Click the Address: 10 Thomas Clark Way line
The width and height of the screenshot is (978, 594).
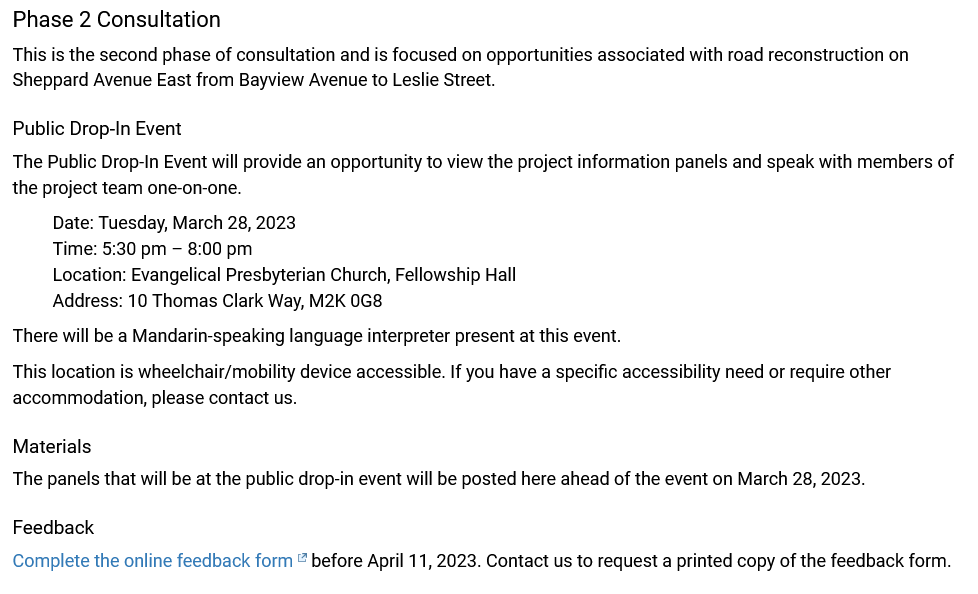pyautogui.click(x=217, y=301)
